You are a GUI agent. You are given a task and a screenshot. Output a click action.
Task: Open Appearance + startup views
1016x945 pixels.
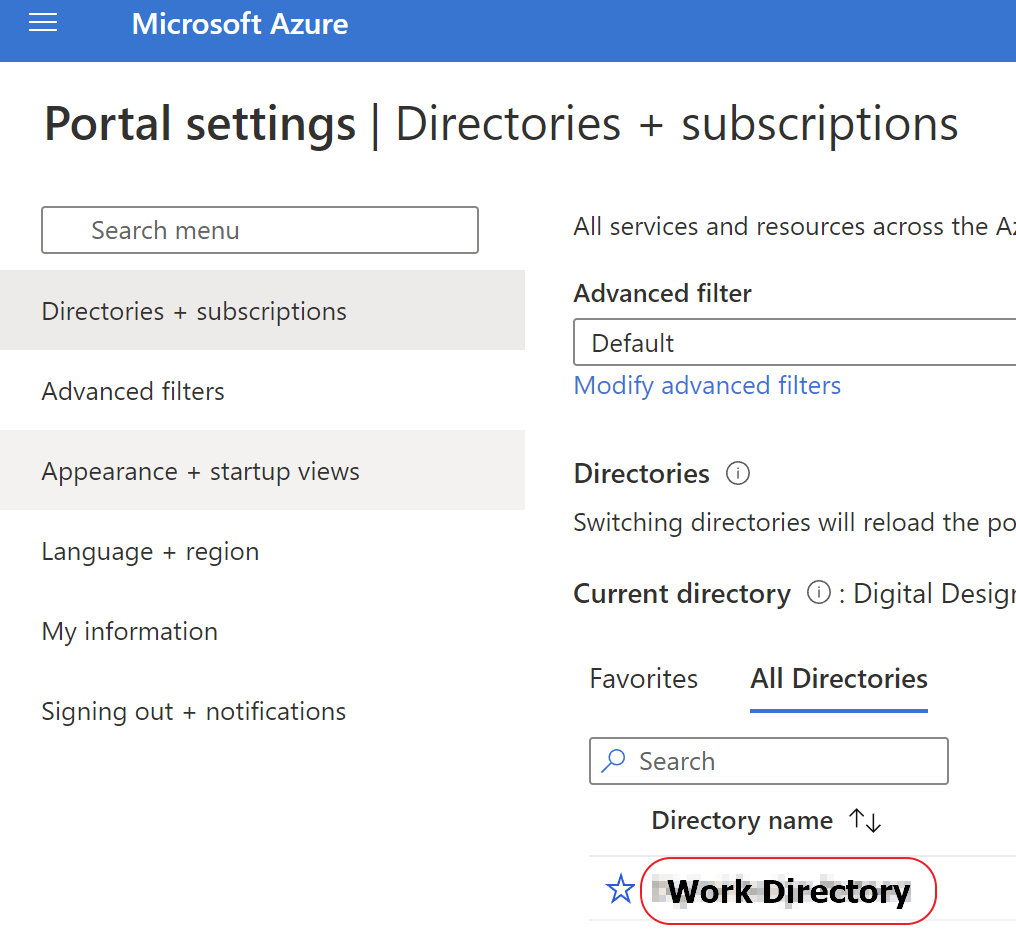point(262,471)
